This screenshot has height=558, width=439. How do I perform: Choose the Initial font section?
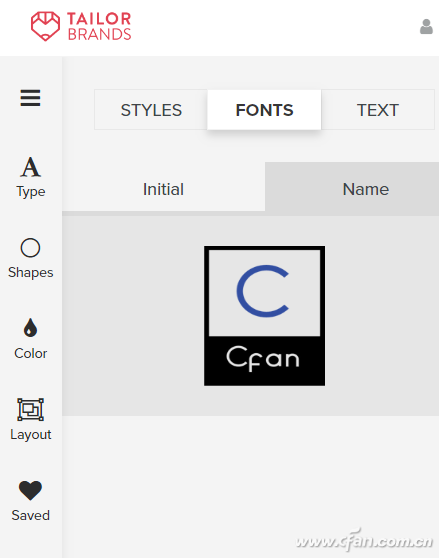[x=164, y=189]
